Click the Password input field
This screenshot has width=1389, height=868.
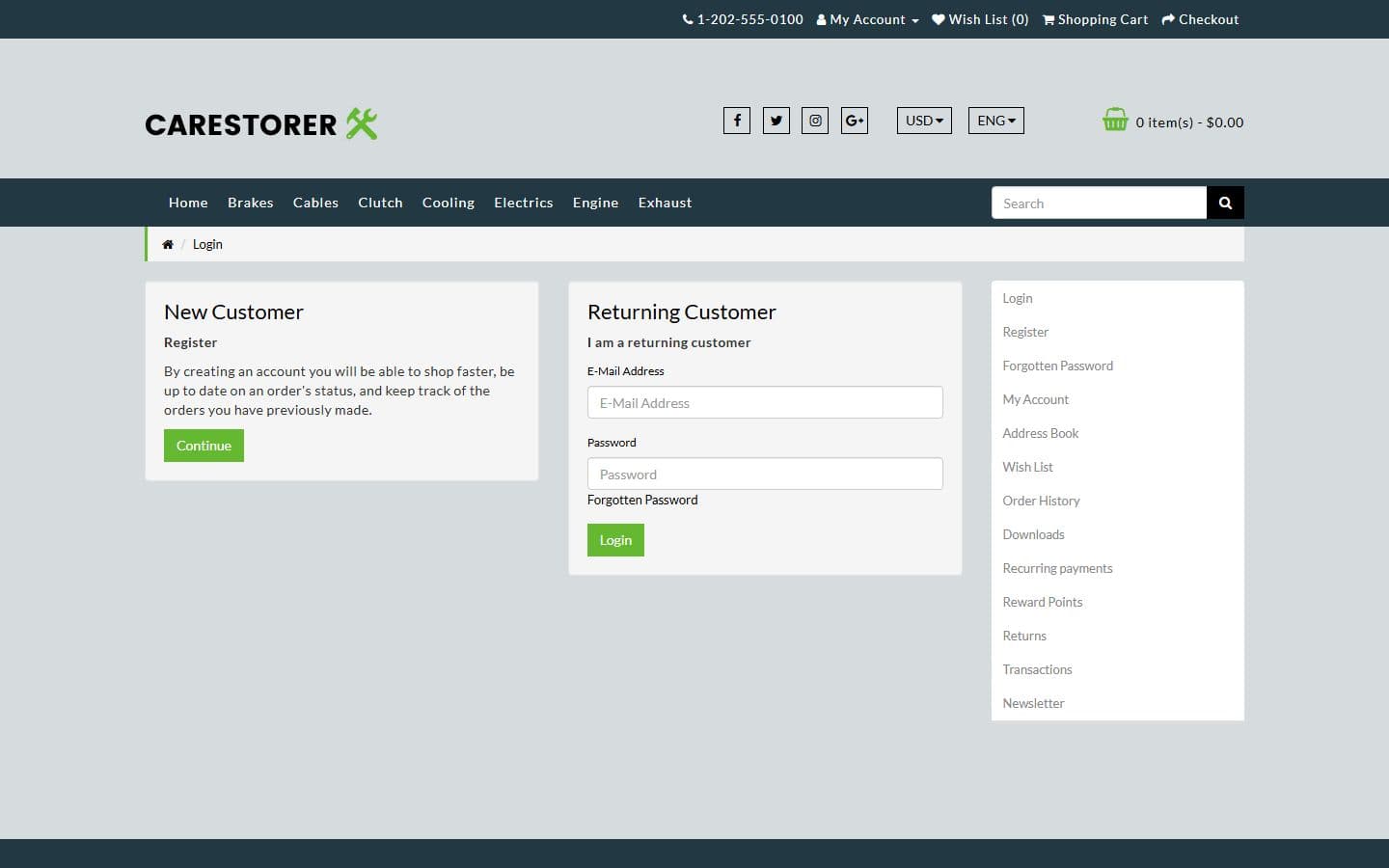tap(765, 474)
